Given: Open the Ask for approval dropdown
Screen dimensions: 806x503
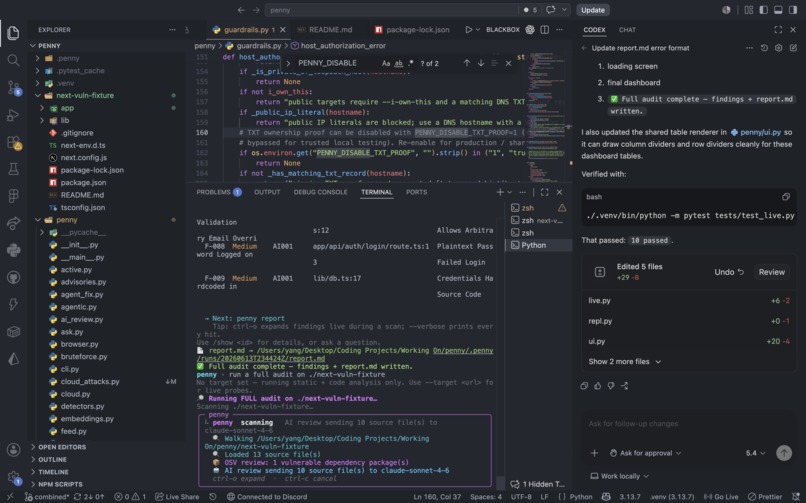Looking at the screenshot, I should point(645,453).
